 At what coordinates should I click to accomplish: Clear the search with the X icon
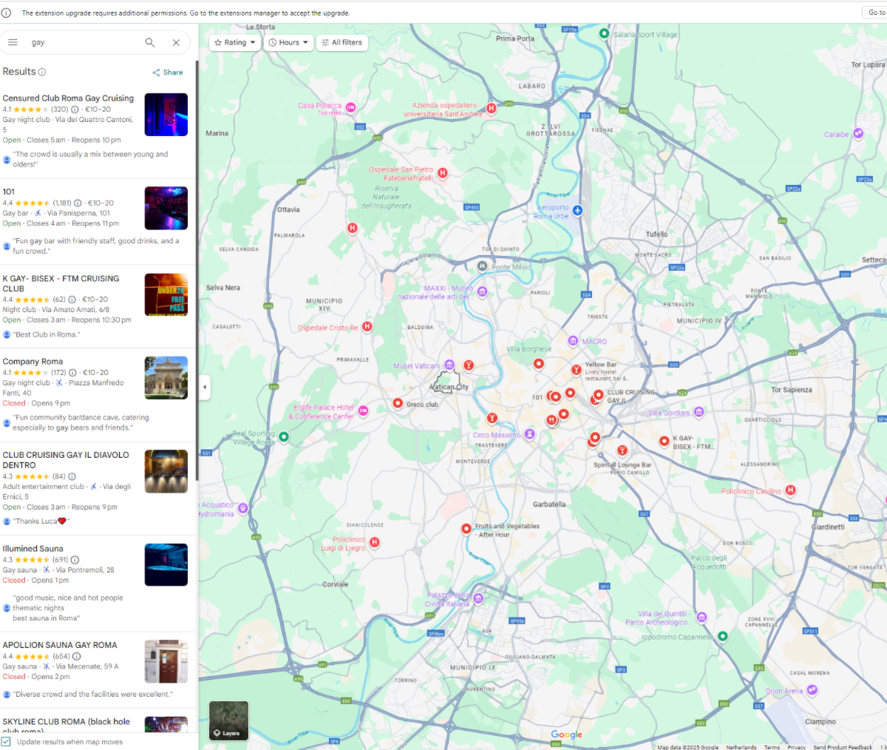176,42
